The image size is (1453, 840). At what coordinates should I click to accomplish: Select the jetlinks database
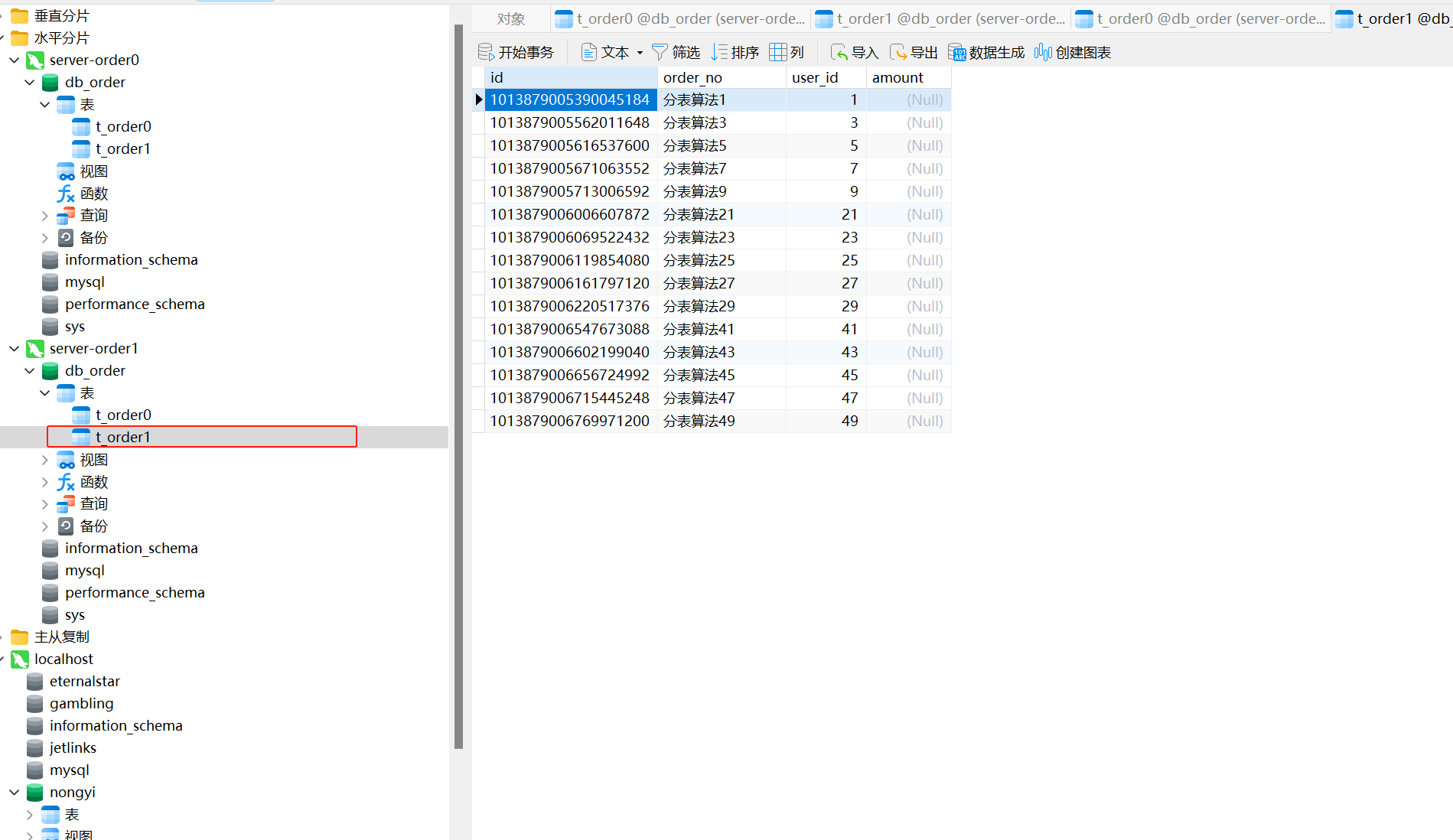coord(73,748)
